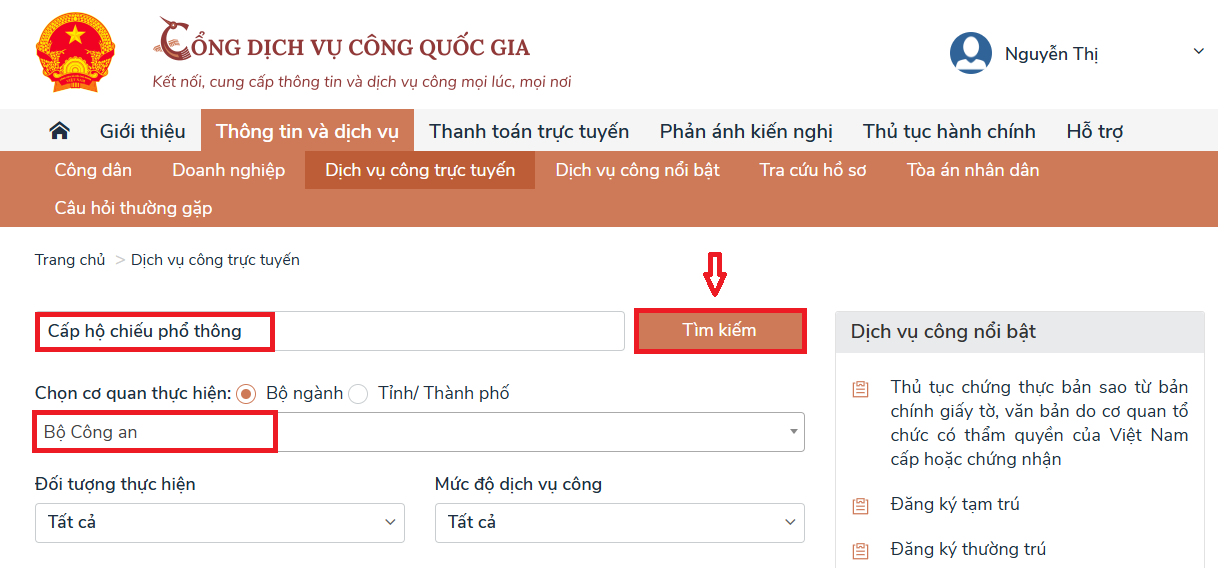Open the Mức độ dịch vụ công dropdown
This screenshot has height=568, width=1218.
tap(620, 522)
